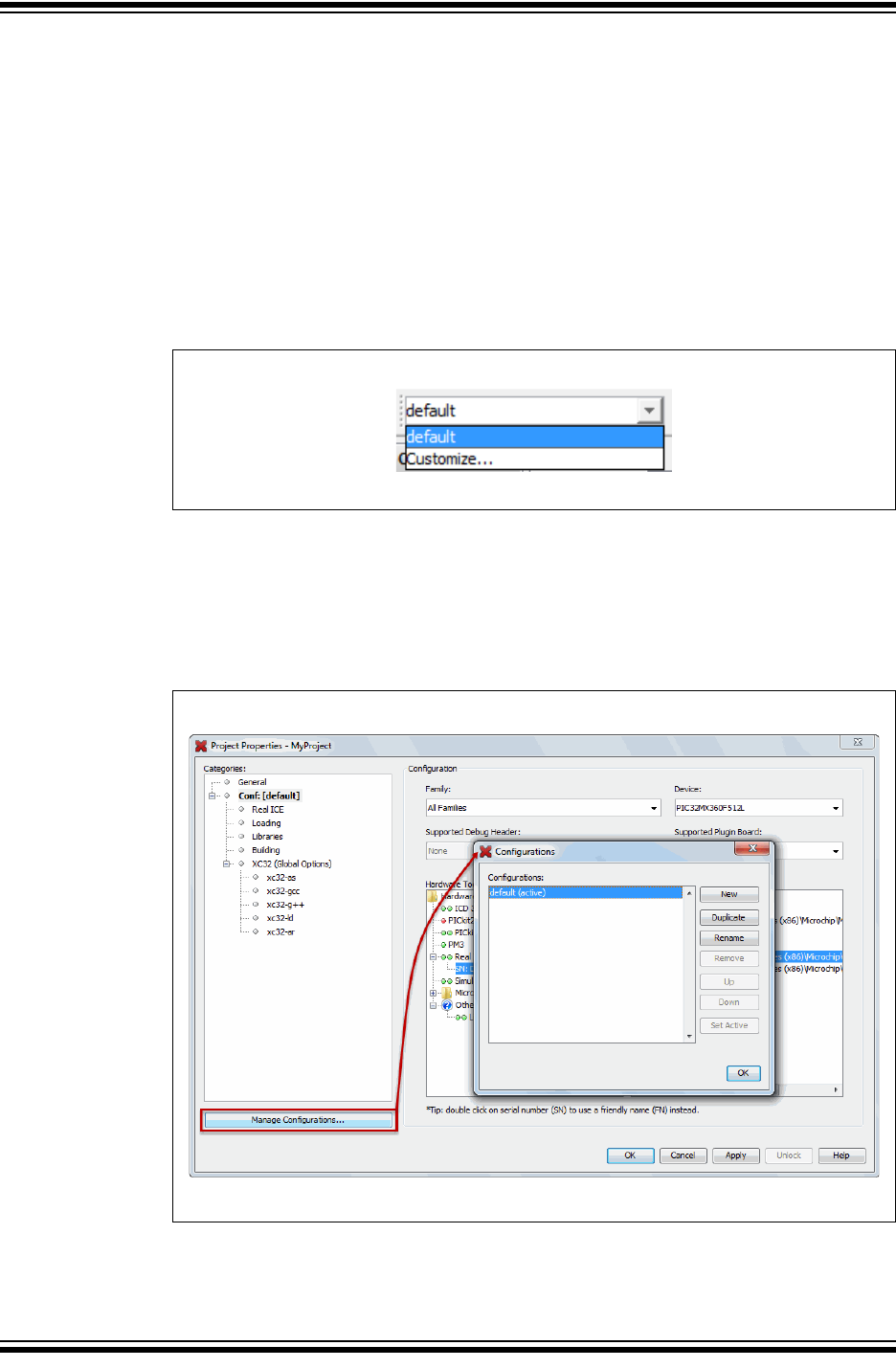Select default (active) in Configurations list
Image resolution: width=896 pixels, height=1368 pixels.
tap(586, 892)
